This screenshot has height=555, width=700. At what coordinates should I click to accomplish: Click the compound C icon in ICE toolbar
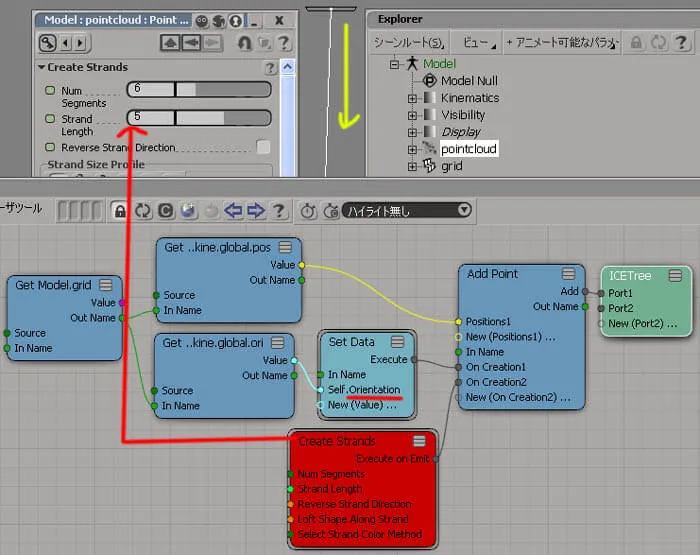point(166,211)
